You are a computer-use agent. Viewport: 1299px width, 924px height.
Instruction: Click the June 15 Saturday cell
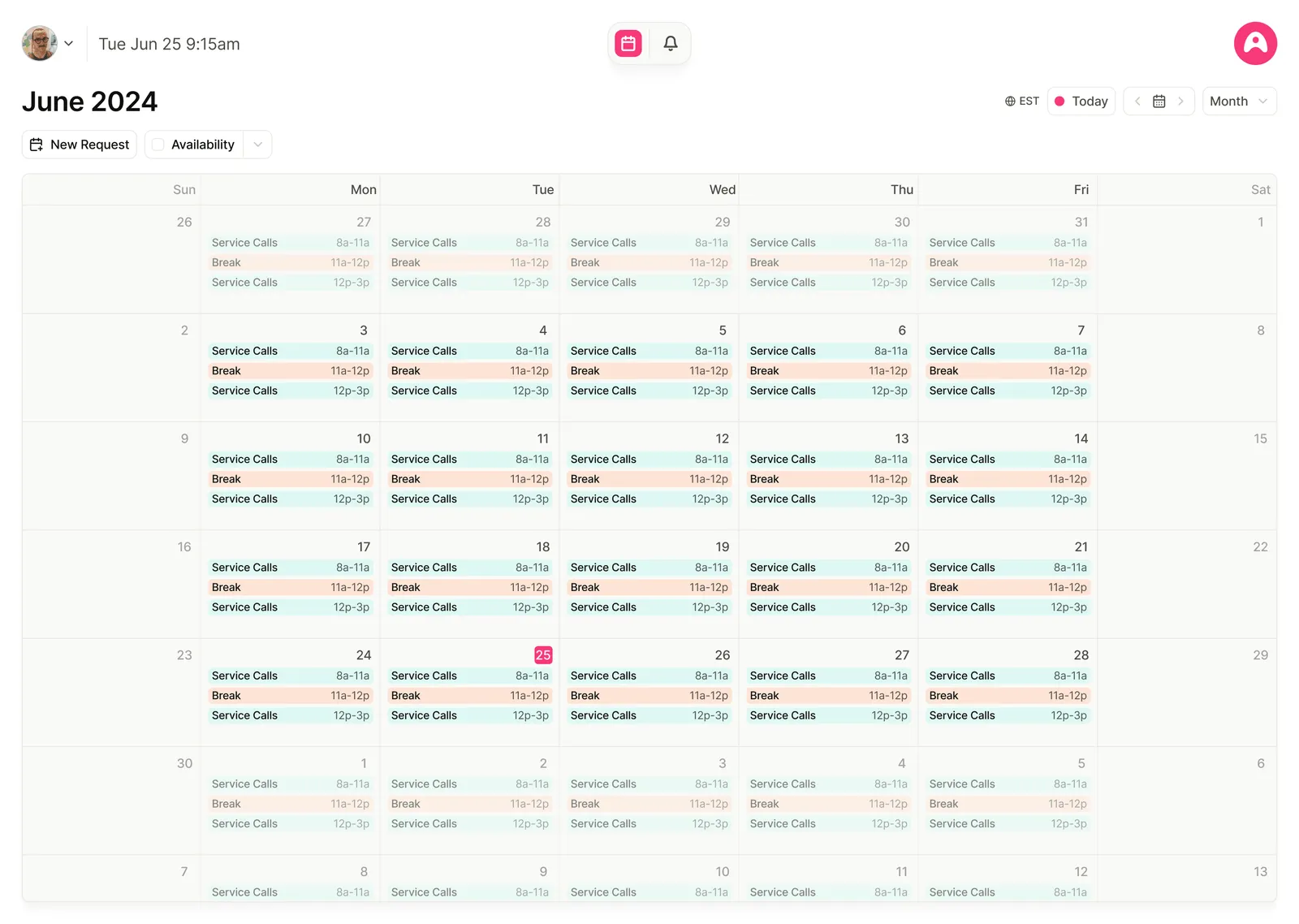coord(1186,475)
